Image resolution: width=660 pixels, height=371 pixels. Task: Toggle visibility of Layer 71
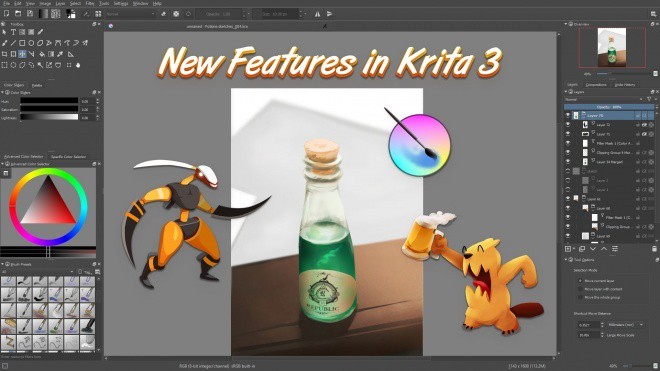pos(568,134)
